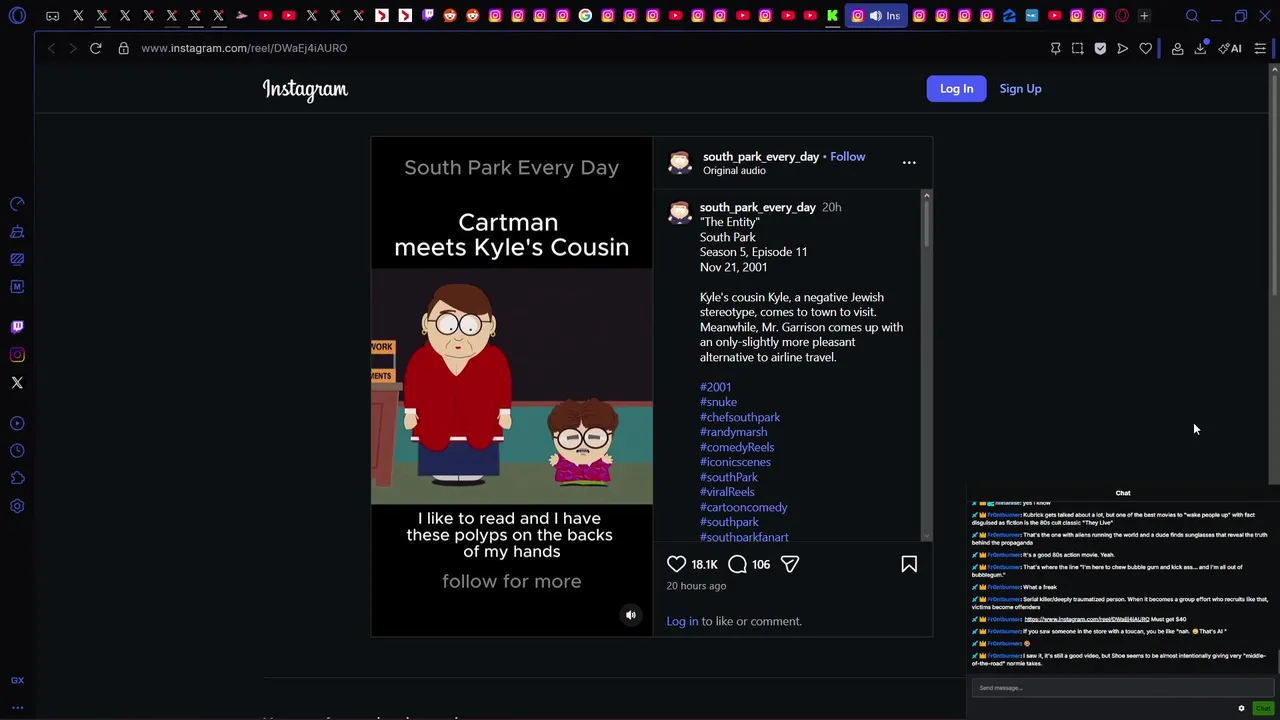This screenshot has height=720, width=1280.
Task: Open the tab search magnifier icon
Action: pos(1192,16)
